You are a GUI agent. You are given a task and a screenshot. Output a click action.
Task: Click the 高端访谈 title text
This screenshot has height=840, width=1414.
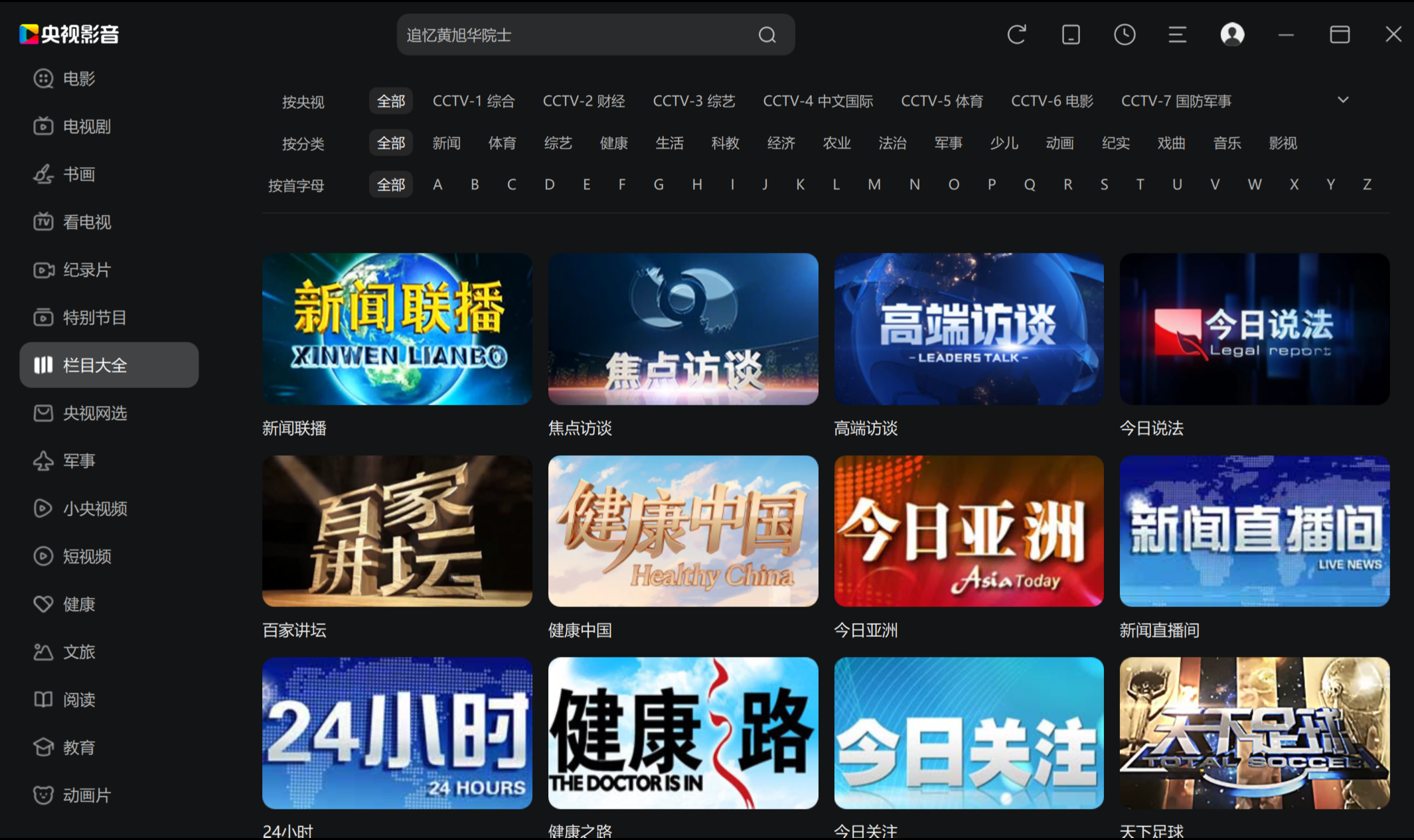866,428
